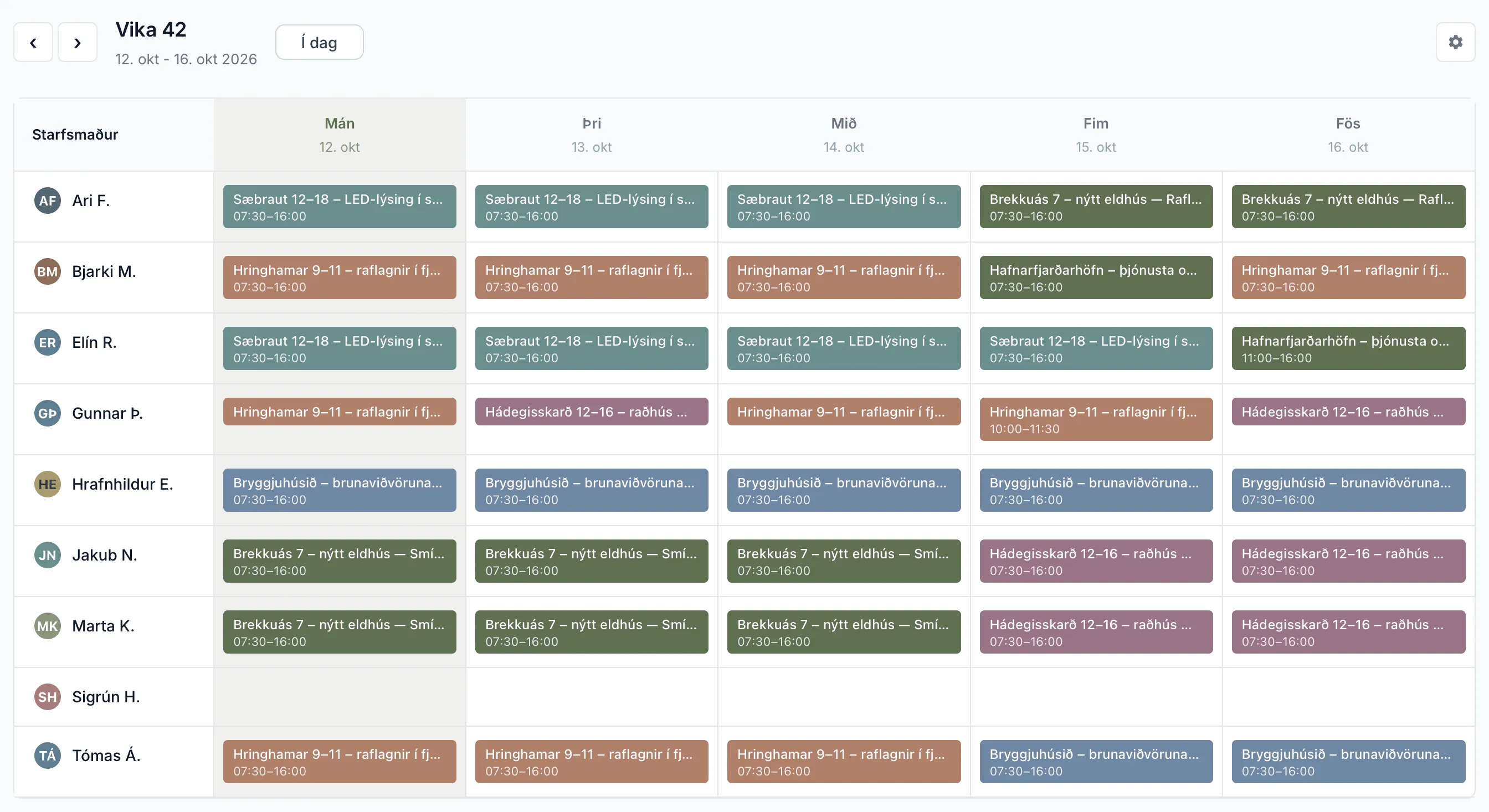Open Elín R.'s Friday 11:00–16:00 shift
This screenshot has width=1489, height=812.
click(x=1348, y=348)
